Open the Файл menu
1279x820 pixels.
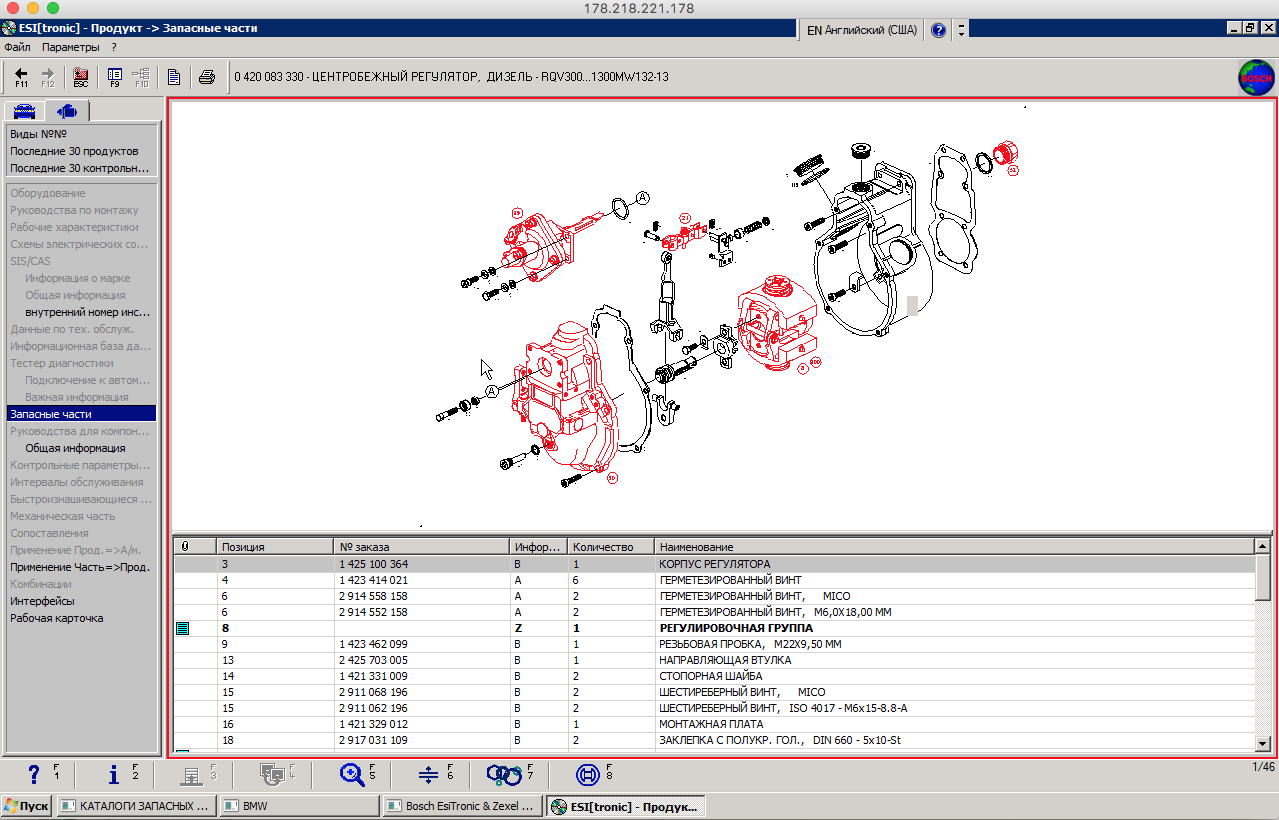click(17, 47)
